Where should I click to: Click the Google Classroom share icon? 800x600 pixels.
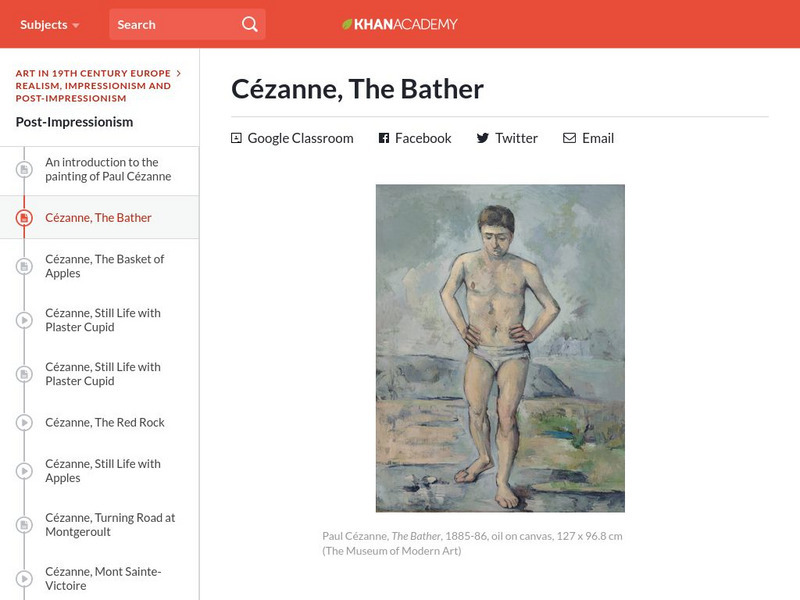click(236, 138)
